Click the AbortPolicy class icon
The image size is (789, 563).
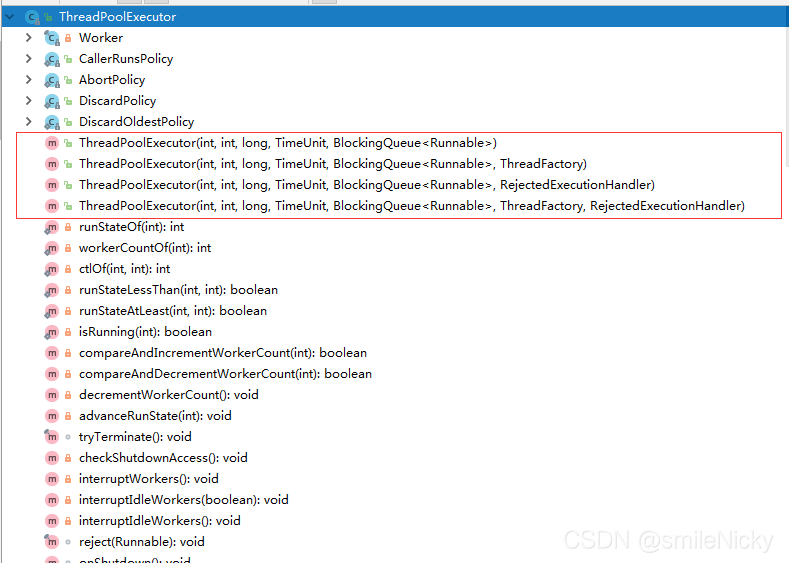pyautogui.click(x=52, y=80)
